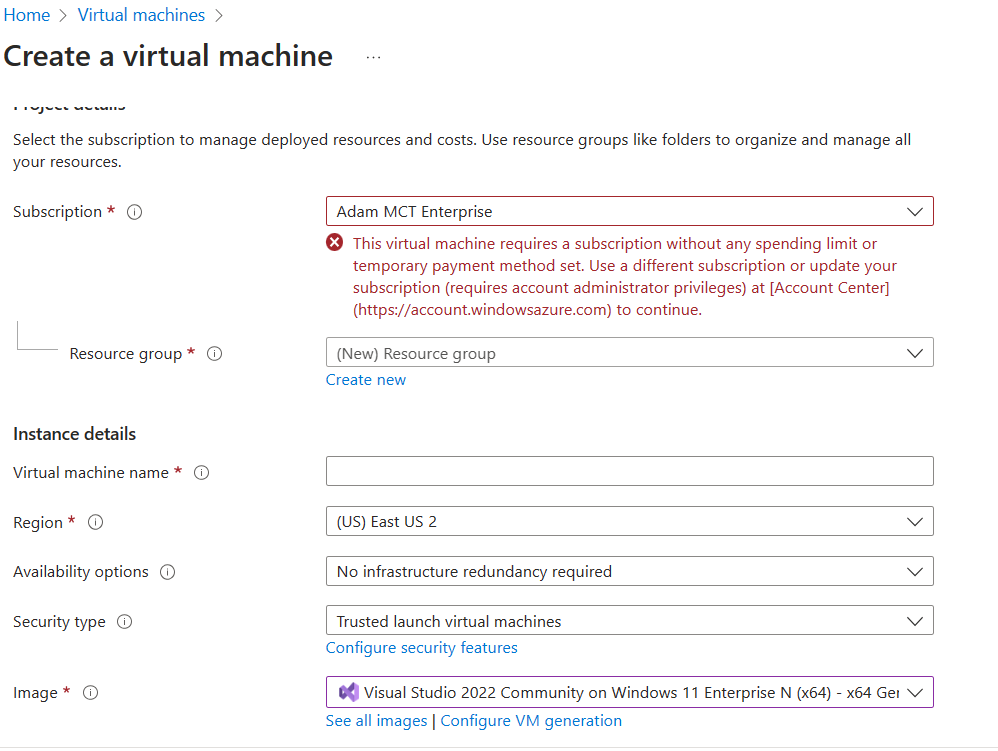This screenshot has width=998, height=751.
Task: Click the Create new resource group link
Action: tap(366, 380)
